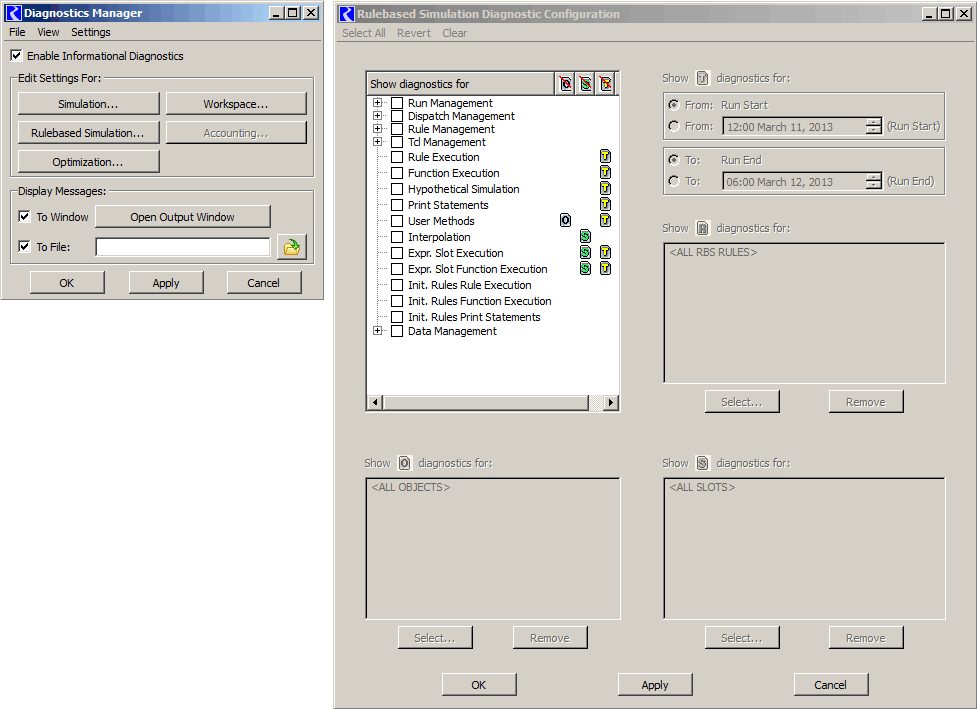Image resolution: width=977 pixels, height=709 pixels.
Task: Click Diagnostics Manager title bar app icon
Action: tap(12, 13)
